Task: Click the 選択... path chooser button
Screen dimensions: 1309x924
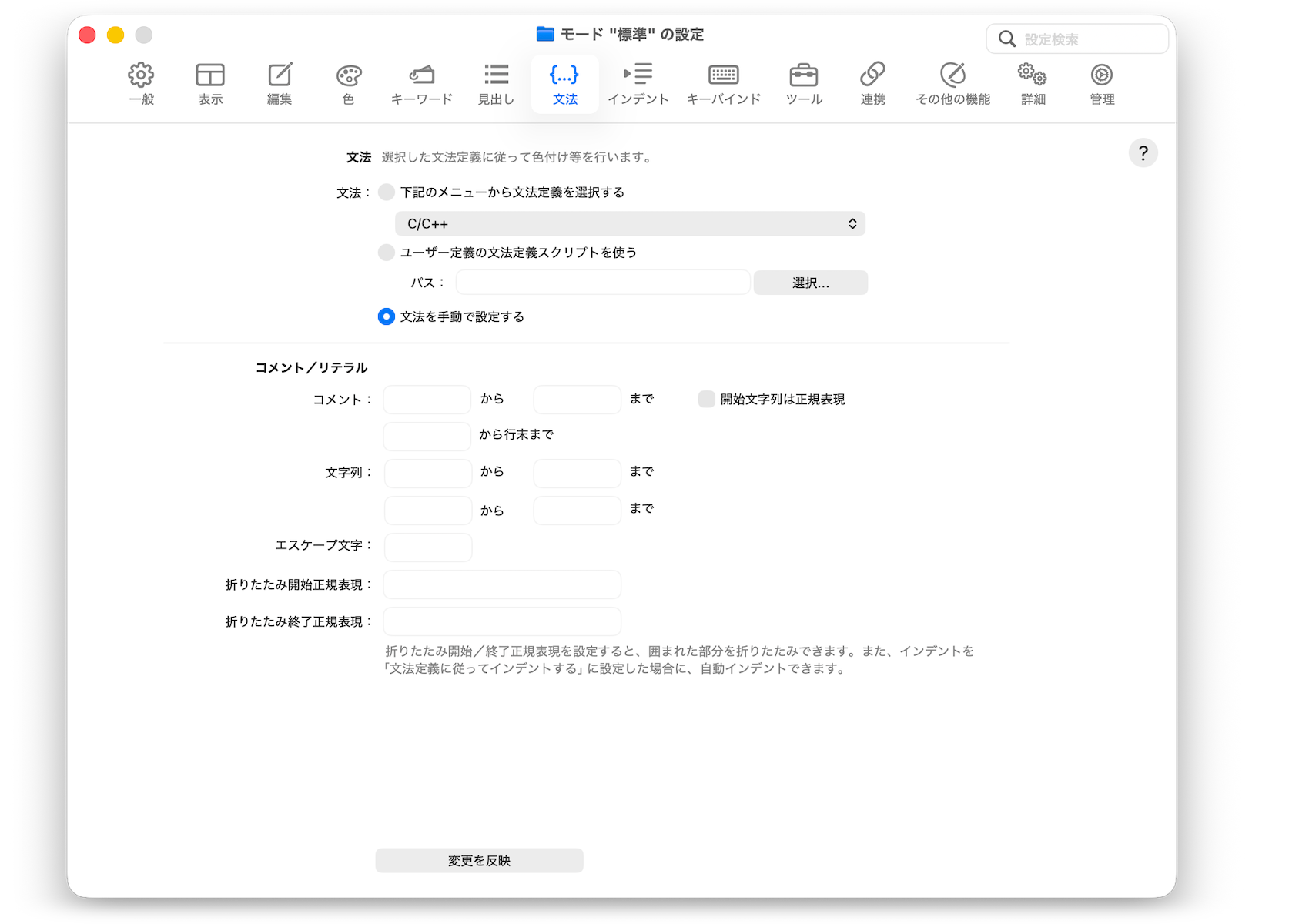Action: (x=810, y=283)
